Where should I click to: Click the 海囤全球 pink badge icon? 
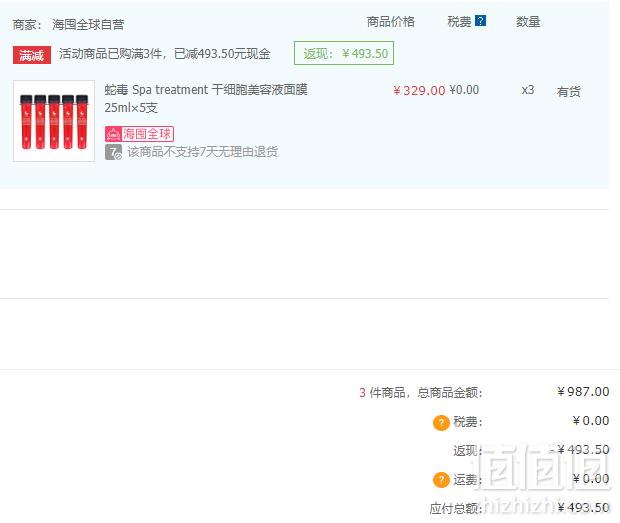139,134
